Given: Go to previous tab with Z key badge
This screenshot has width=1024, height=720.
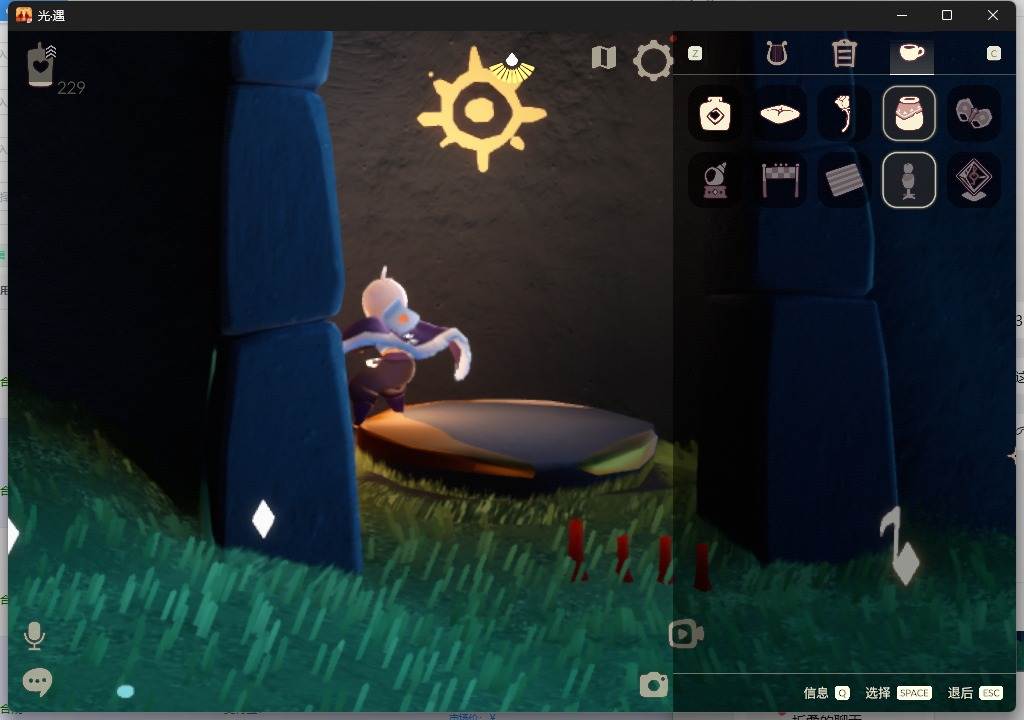Looking at the screenshot, I should click(x=695, y=54).
